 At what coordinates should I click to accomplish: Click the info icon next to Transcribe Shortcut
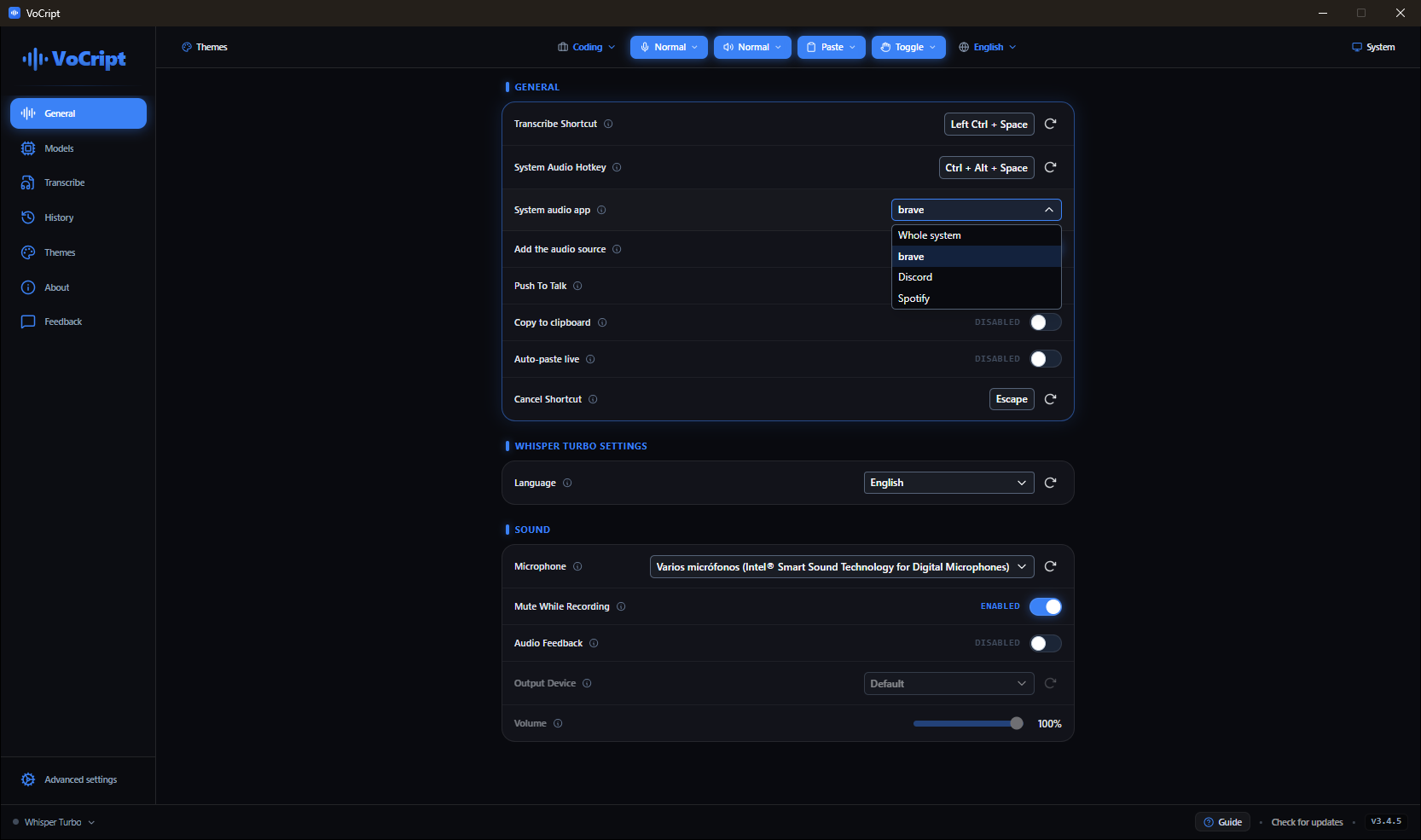coord(608,124)
